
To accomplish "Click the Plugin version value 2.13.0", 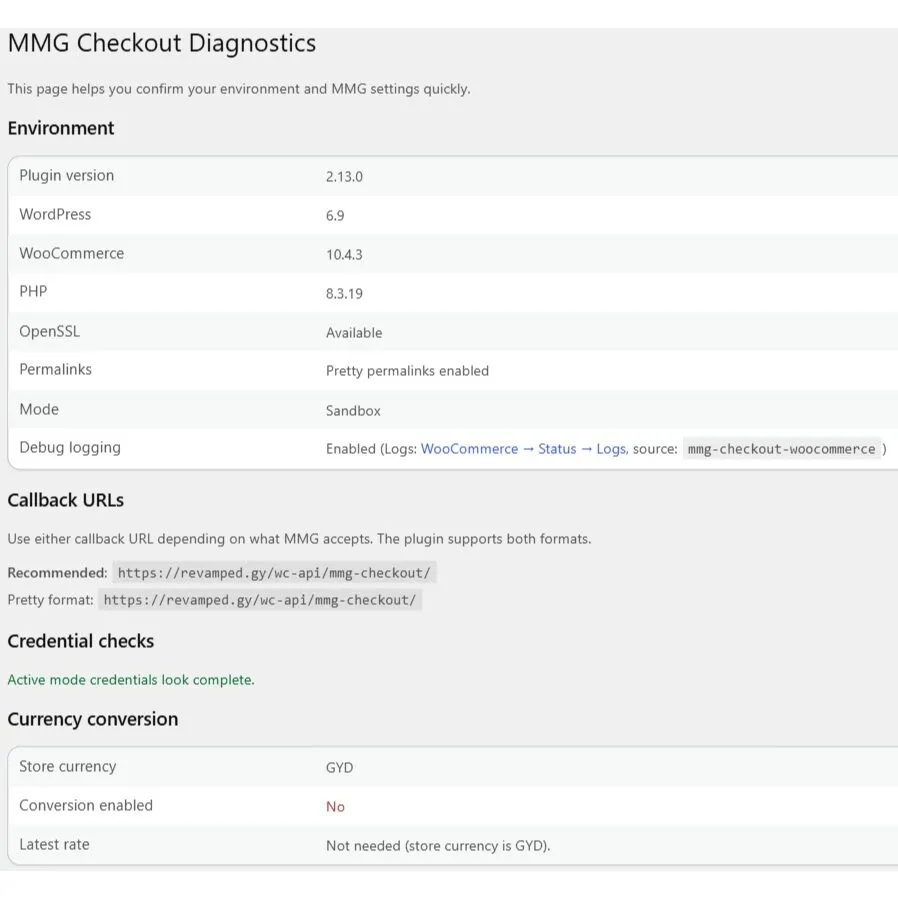I will pos(344,176).
